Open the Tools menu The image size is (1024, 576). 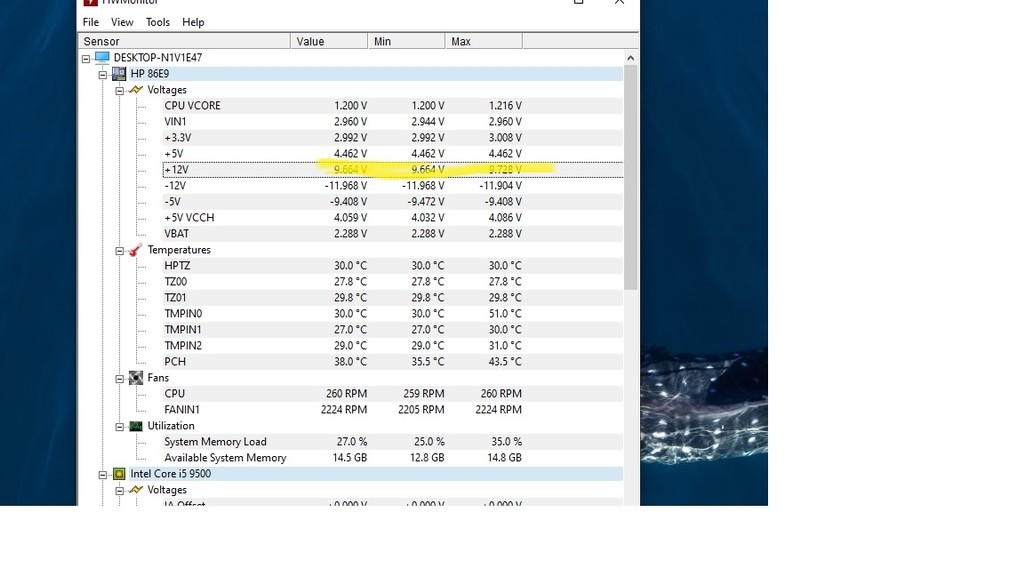[x=158, y=22]
